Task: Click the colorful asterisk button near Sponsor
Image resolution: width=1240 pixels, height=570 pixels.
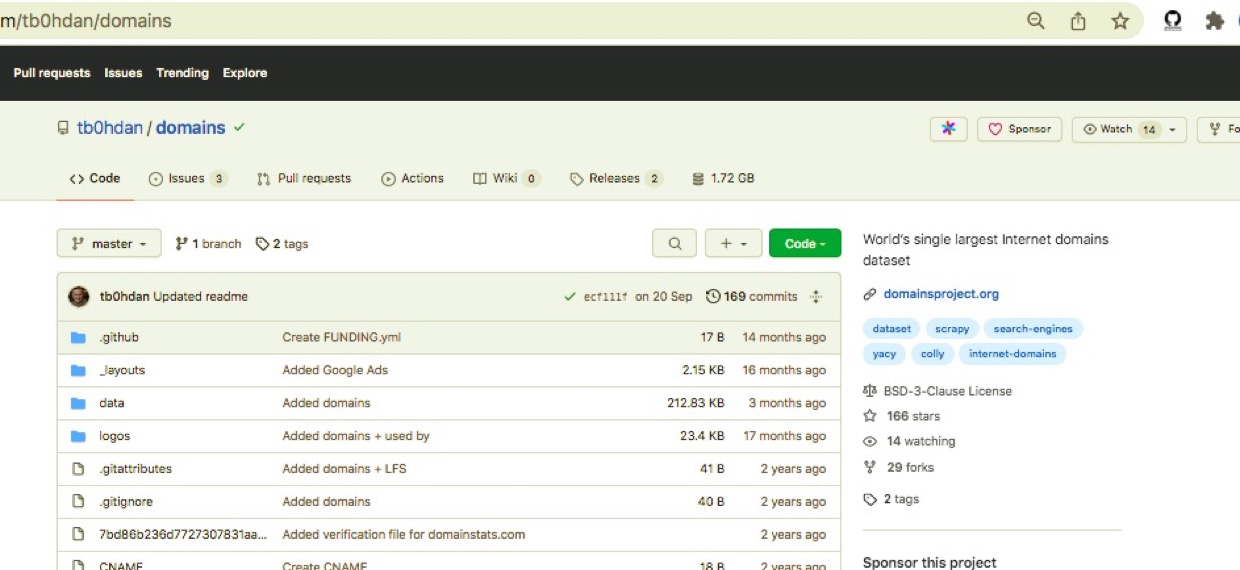Action: 949,129
